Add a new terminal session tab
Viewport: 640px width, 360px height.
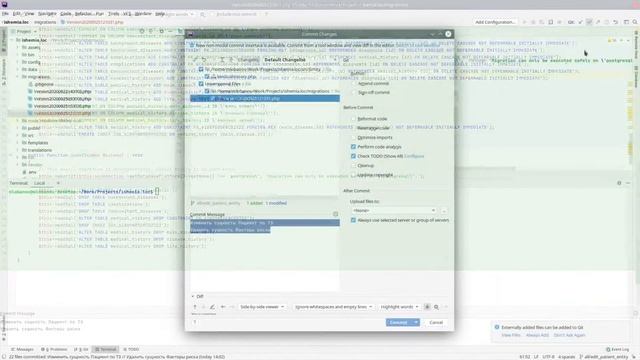[58, 183]
